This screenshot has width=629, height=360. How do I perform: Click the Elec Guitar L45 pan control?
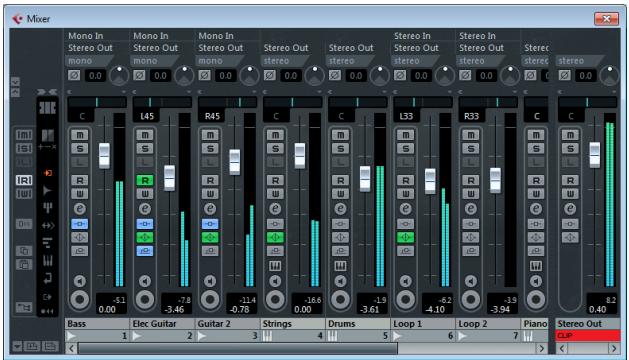coord(162,102)
